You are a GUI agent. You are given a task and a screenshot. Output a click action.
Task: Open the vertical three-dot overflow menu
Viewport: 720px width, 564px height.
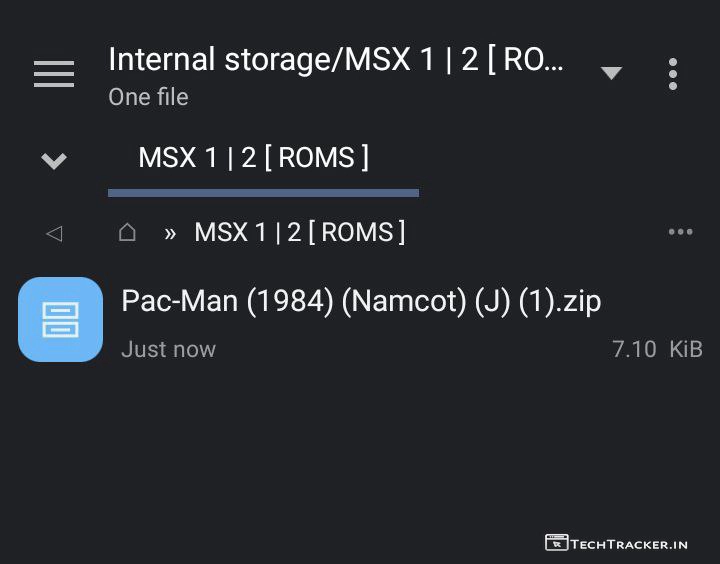tap(673, 74)
